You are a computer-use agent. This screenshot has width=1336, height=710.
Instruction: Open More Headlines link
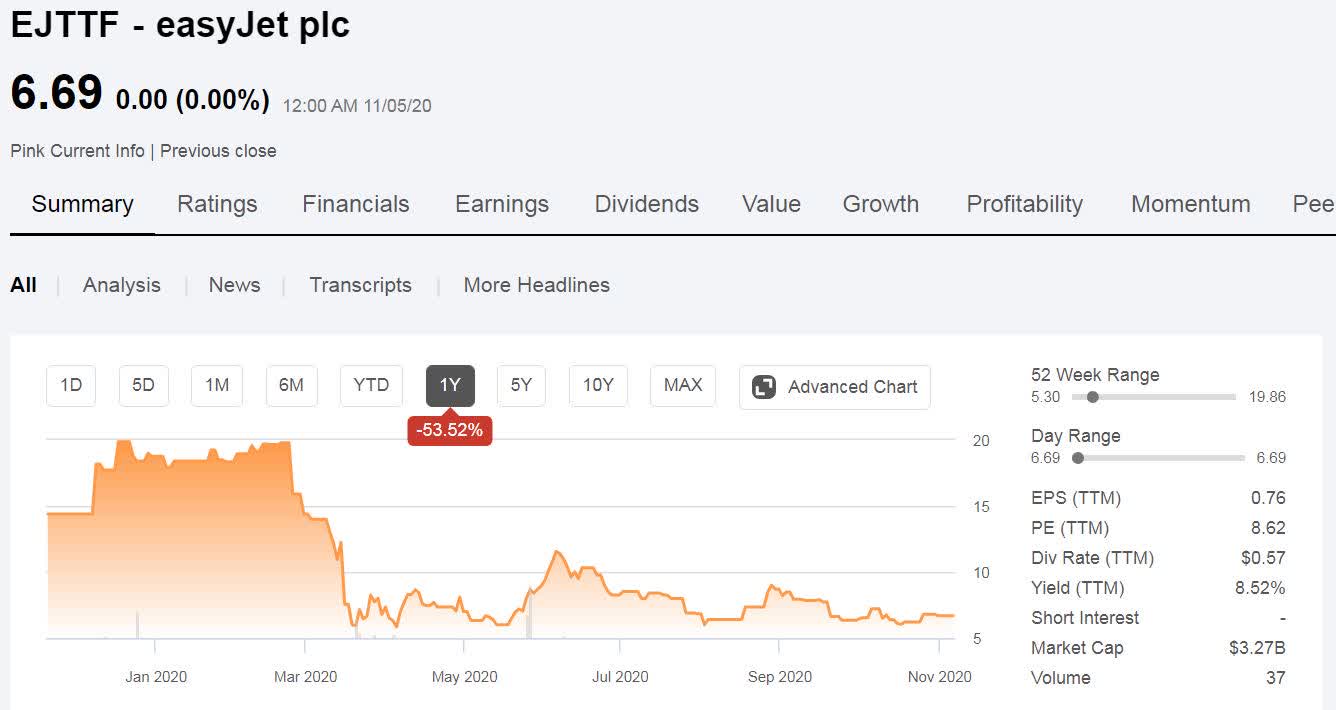click(x=537, y=285)
